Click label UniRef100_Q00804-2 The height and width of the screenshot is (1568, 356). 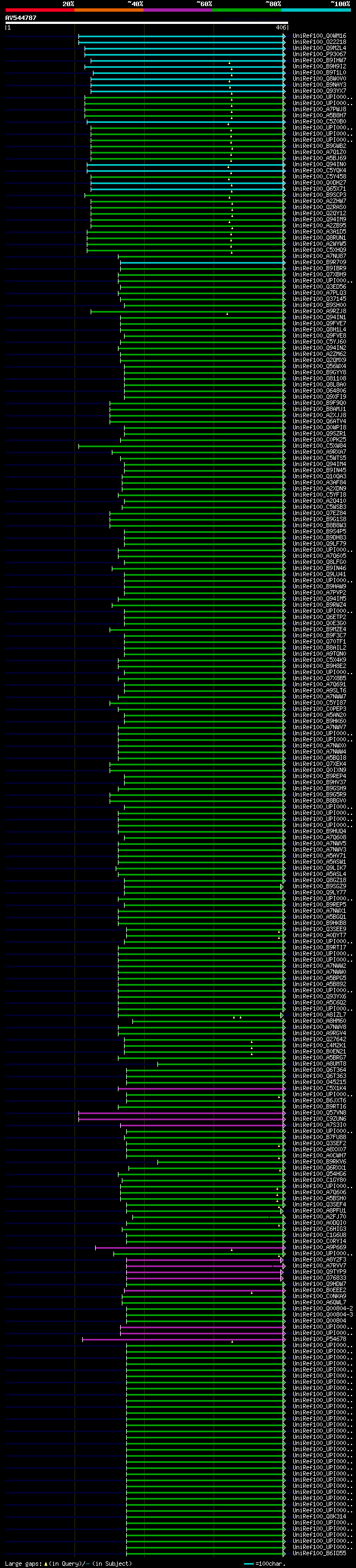pos(323,1308)
